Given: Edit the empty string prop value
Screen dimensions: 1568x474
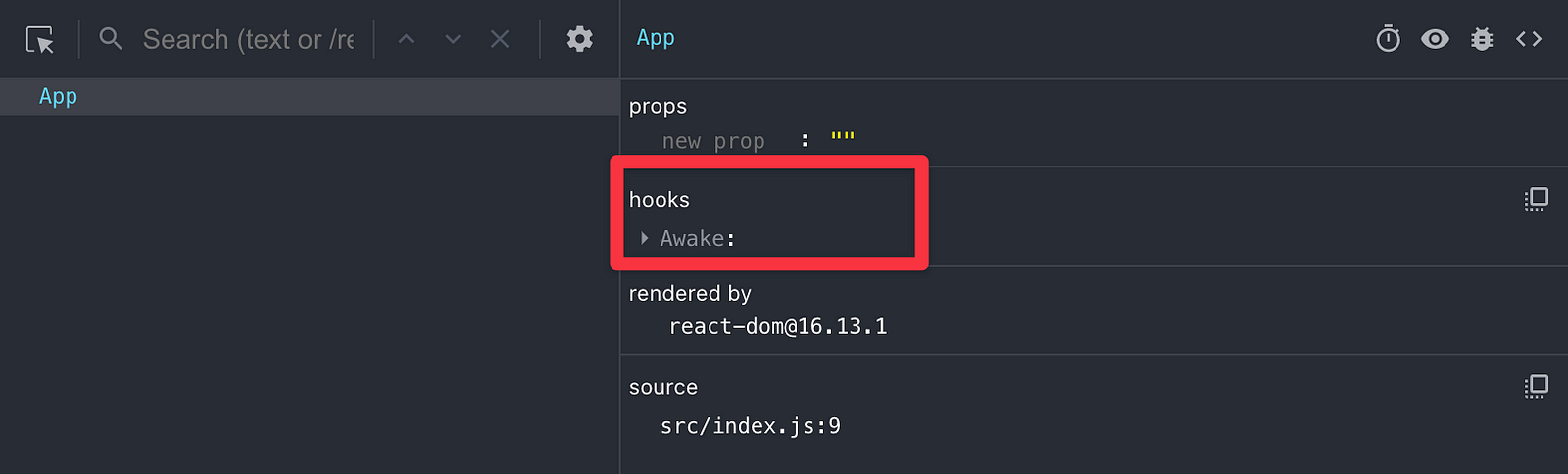Looking at the screenshot, I should coord(842,138).
